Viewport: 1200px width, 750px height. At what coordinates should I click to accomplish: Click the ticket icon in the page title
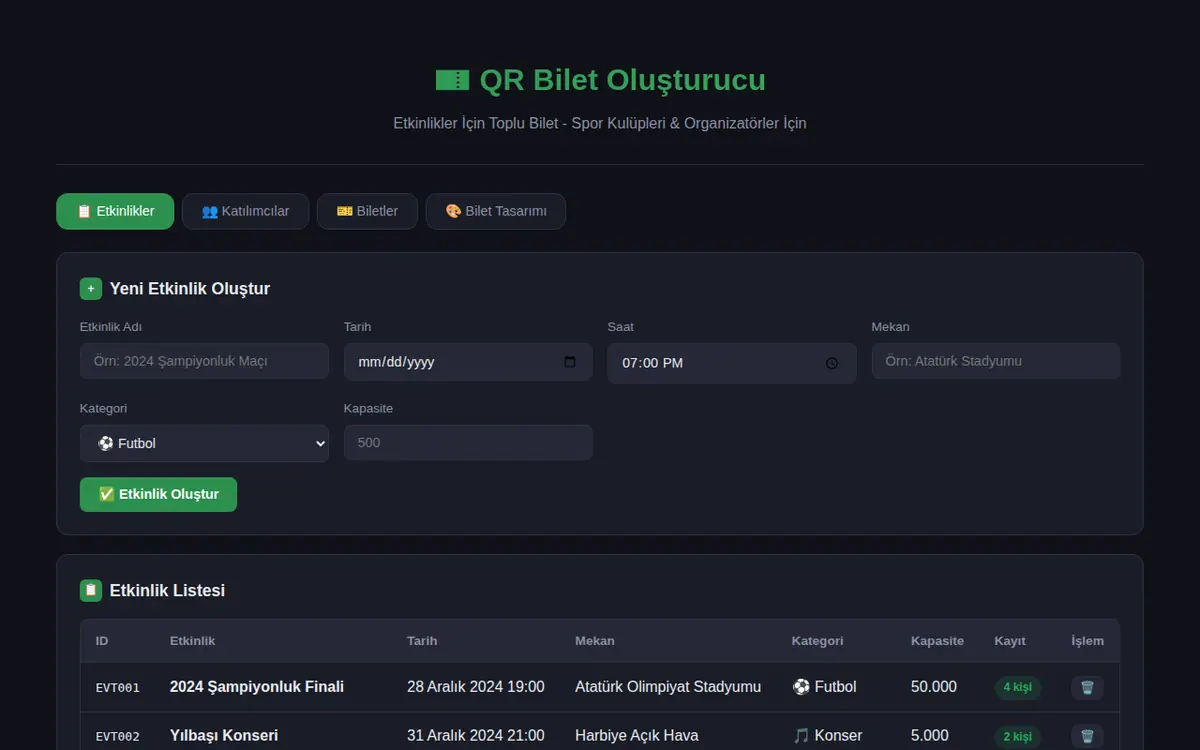tap(452, 80)
